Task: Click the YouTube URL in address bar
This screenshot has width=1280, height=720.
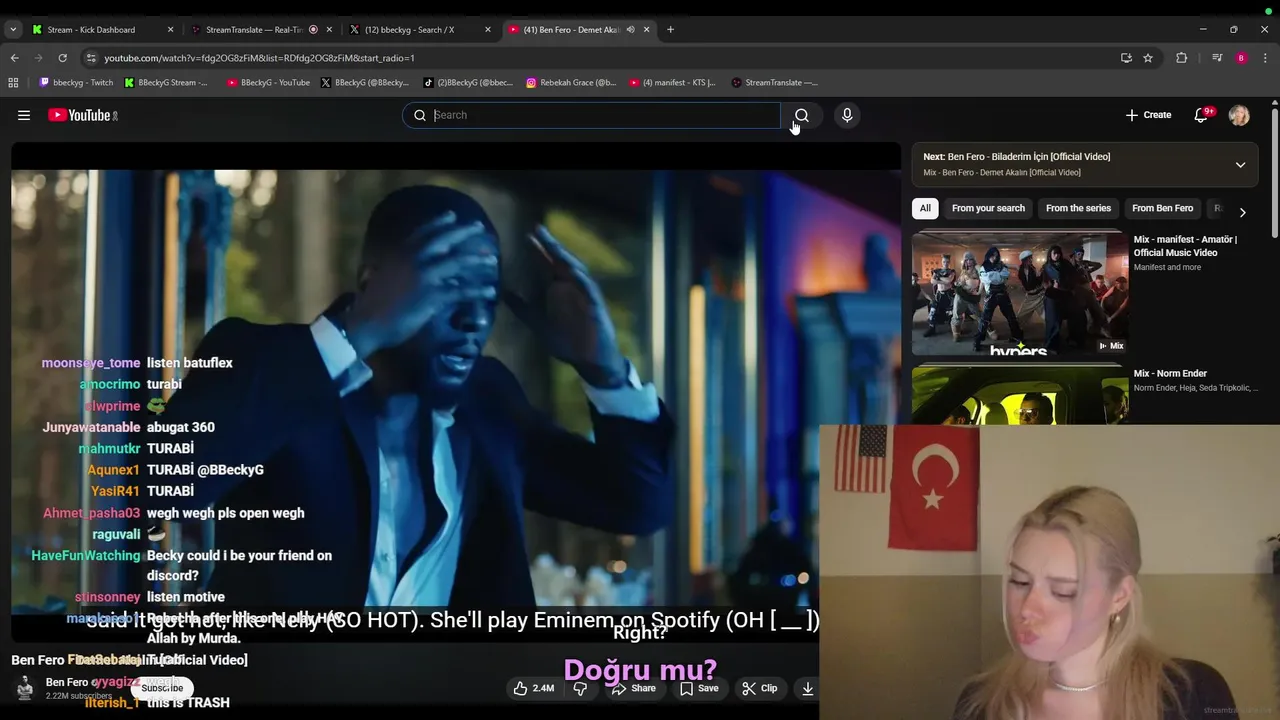Action: tap(259, 58)
